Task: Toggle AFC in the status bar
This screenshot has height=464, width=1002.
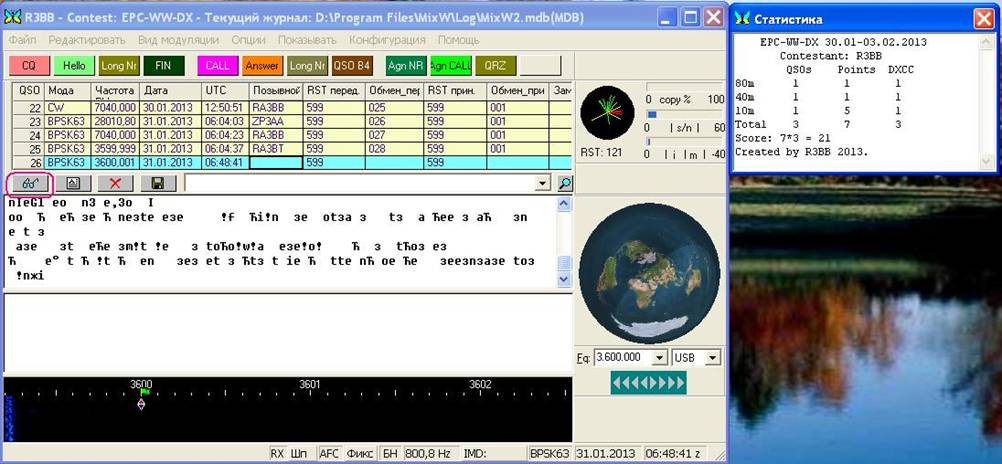Action: click(329, 453)
